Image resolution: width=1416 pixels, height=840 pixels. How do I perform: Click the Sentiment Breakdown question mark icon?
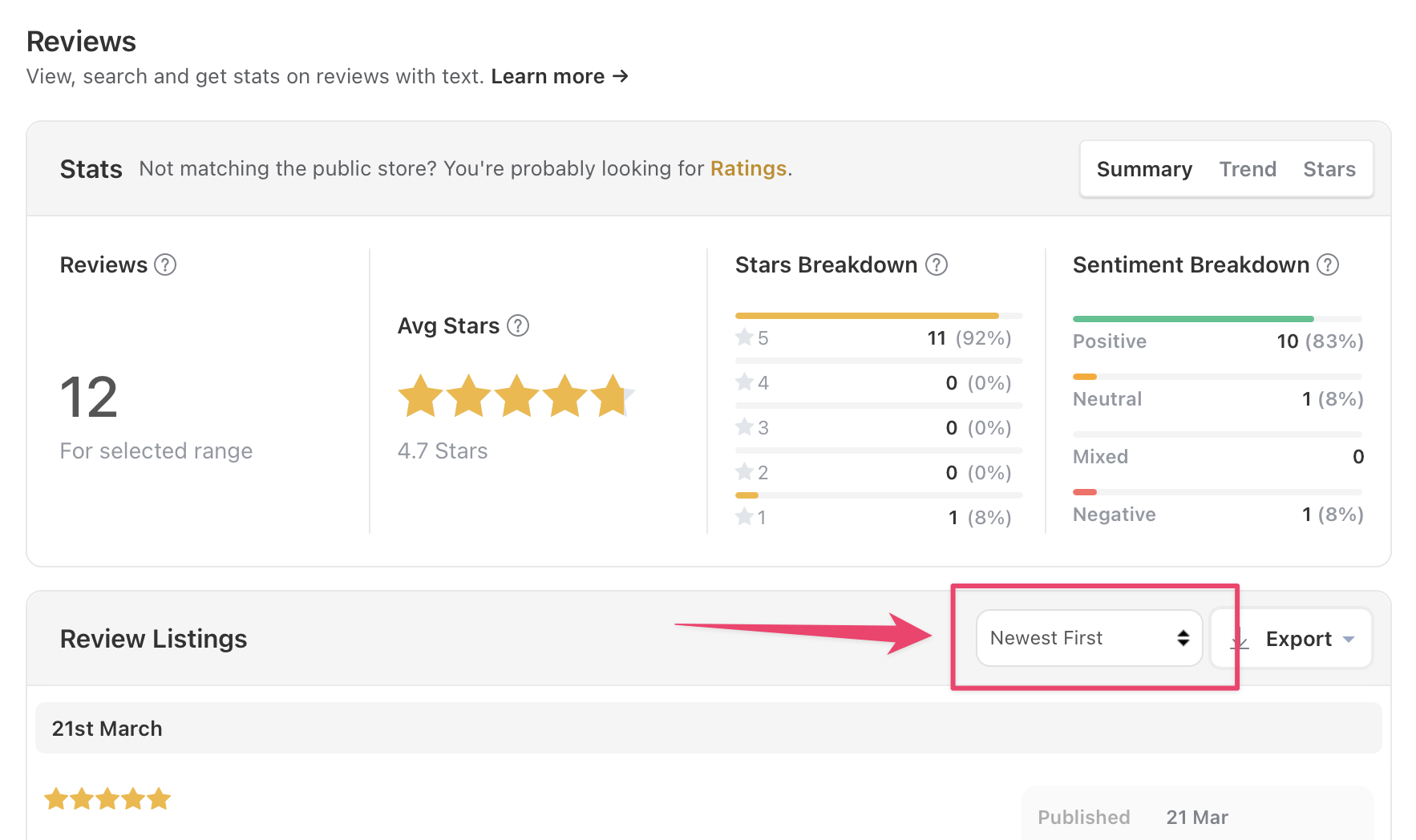pyautogui.click(x=1328, y=265)
